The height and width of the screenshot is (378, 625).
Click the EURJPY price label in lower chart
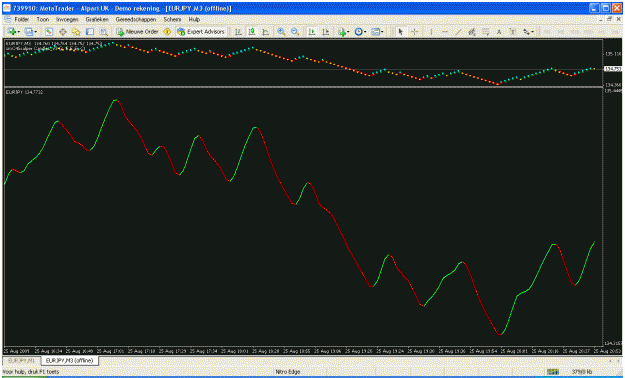[24, 92]
